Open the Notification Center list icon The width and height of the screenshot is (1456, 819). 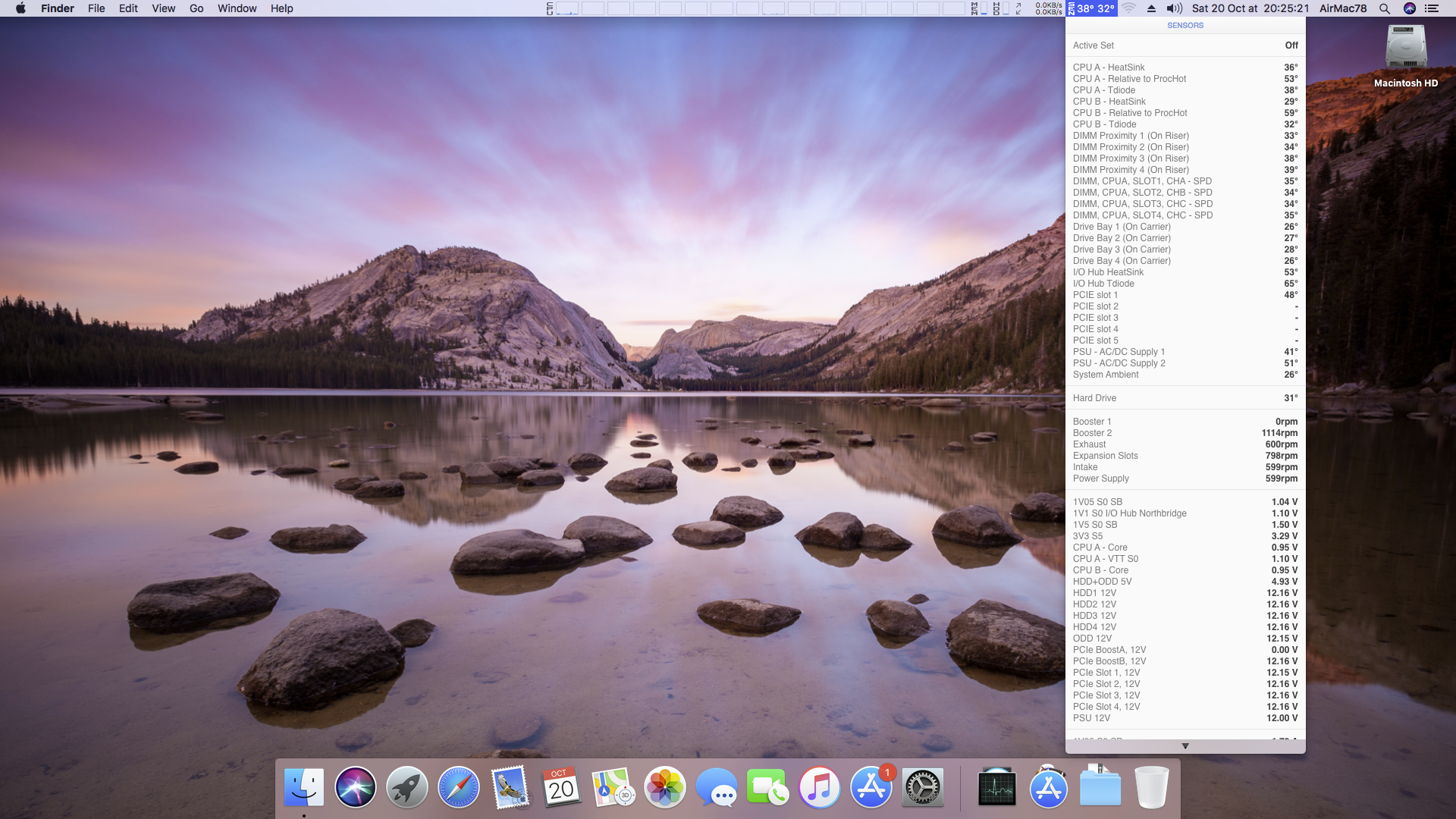click(1432, 8)
